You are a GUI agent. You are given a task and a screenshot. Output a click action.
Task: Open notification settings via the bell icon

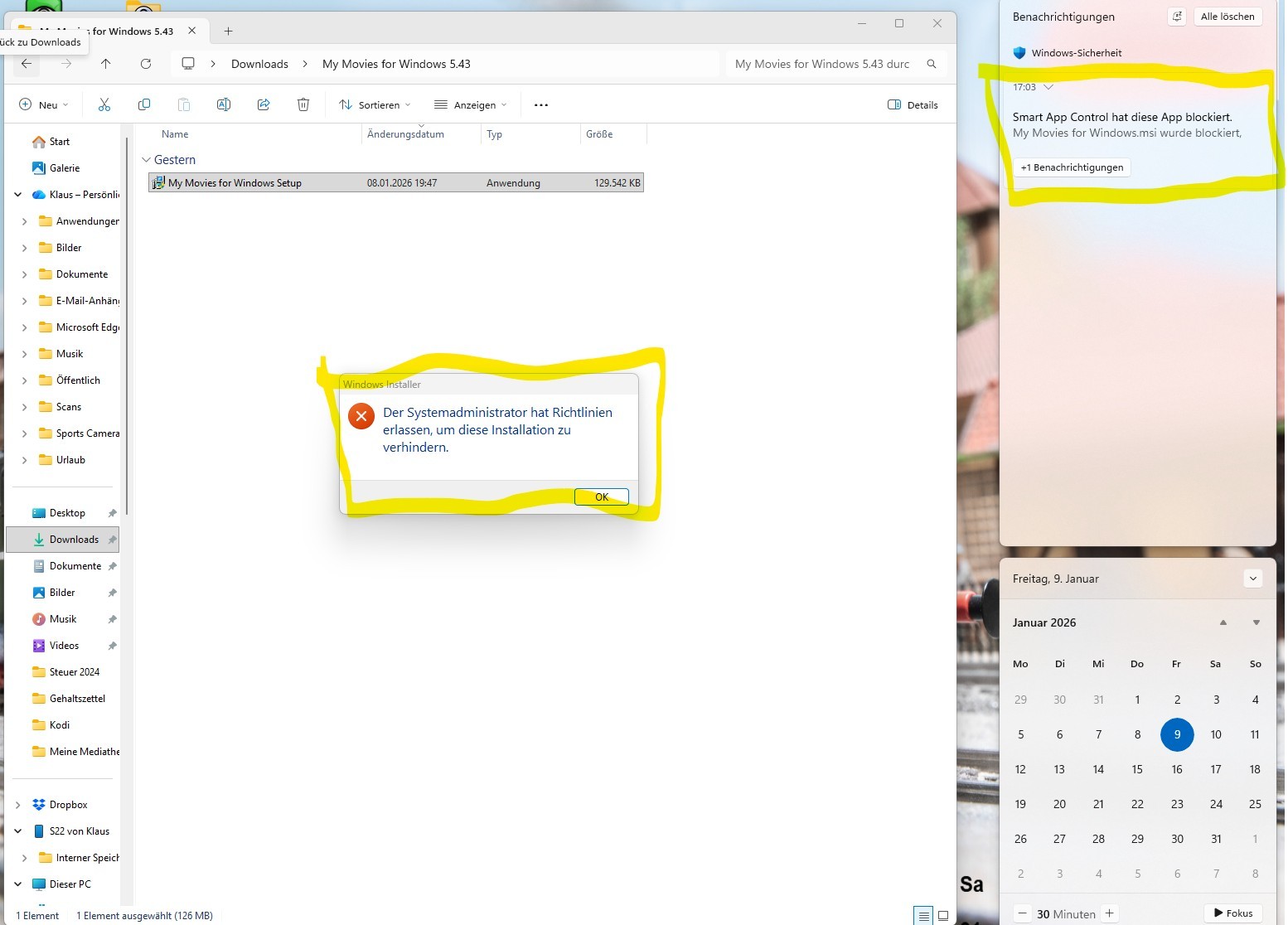pyautogui.click(x=1176, y=17)
